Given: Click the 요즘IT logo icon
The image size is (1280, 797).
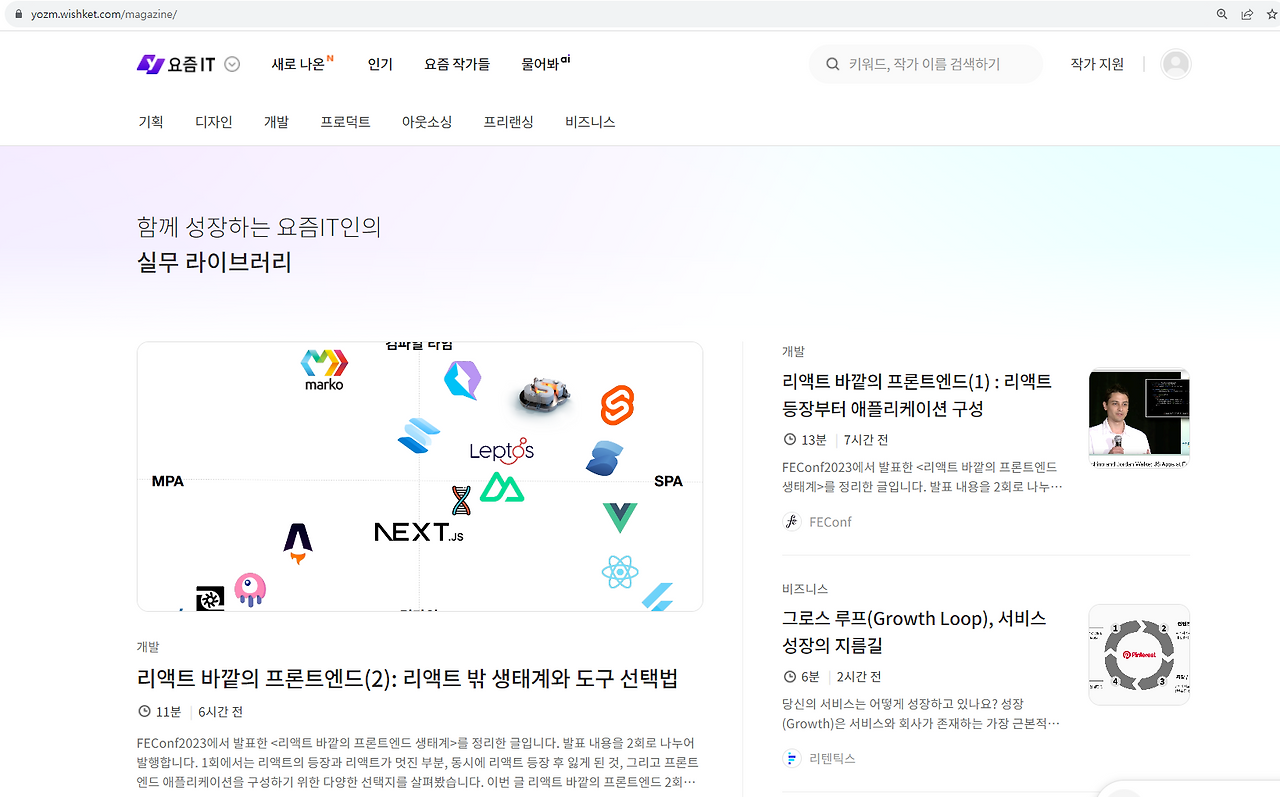Looking at the screenshot, I should pyautogui.click(x=150, y=64).
